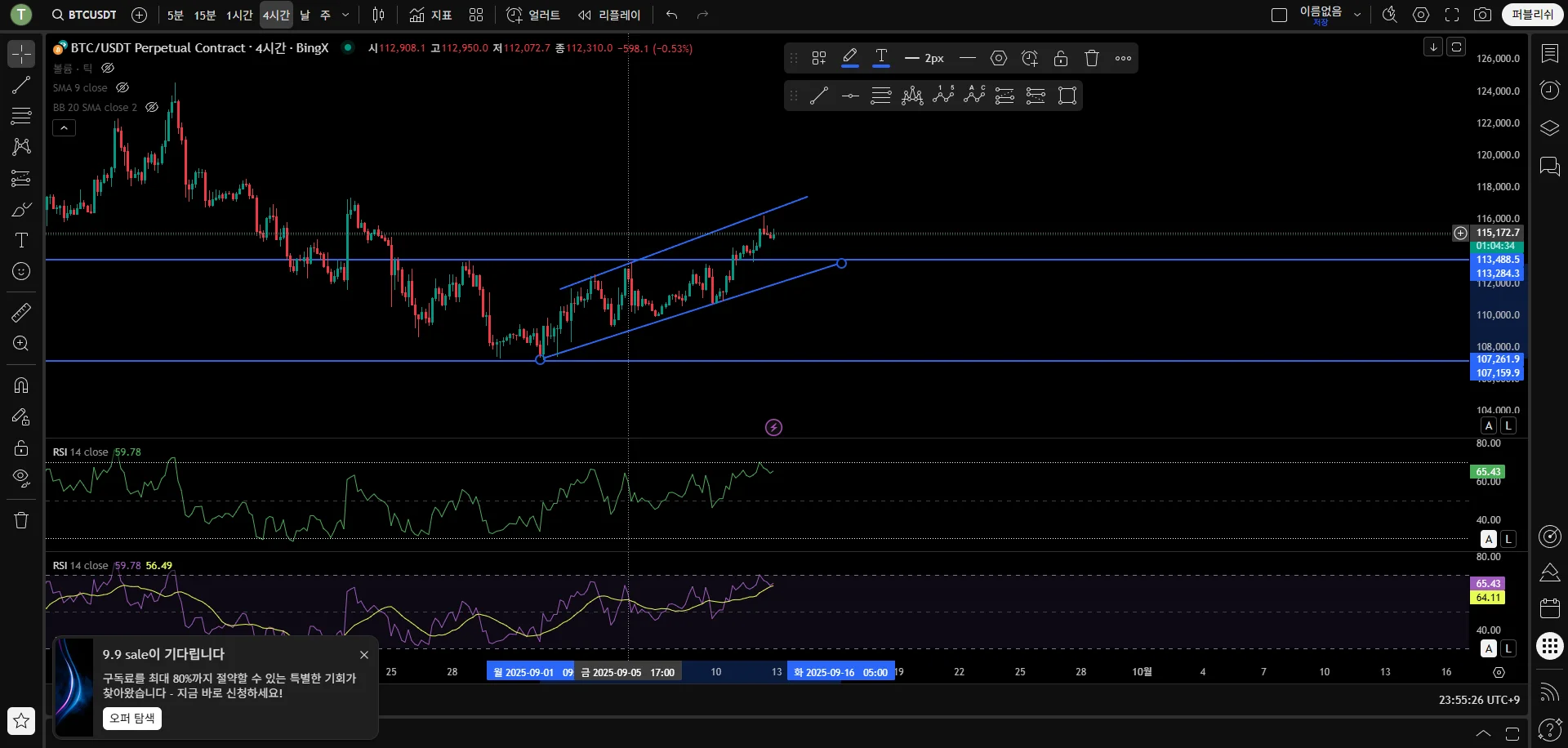Collapse the indicator legend chevron

64,127
